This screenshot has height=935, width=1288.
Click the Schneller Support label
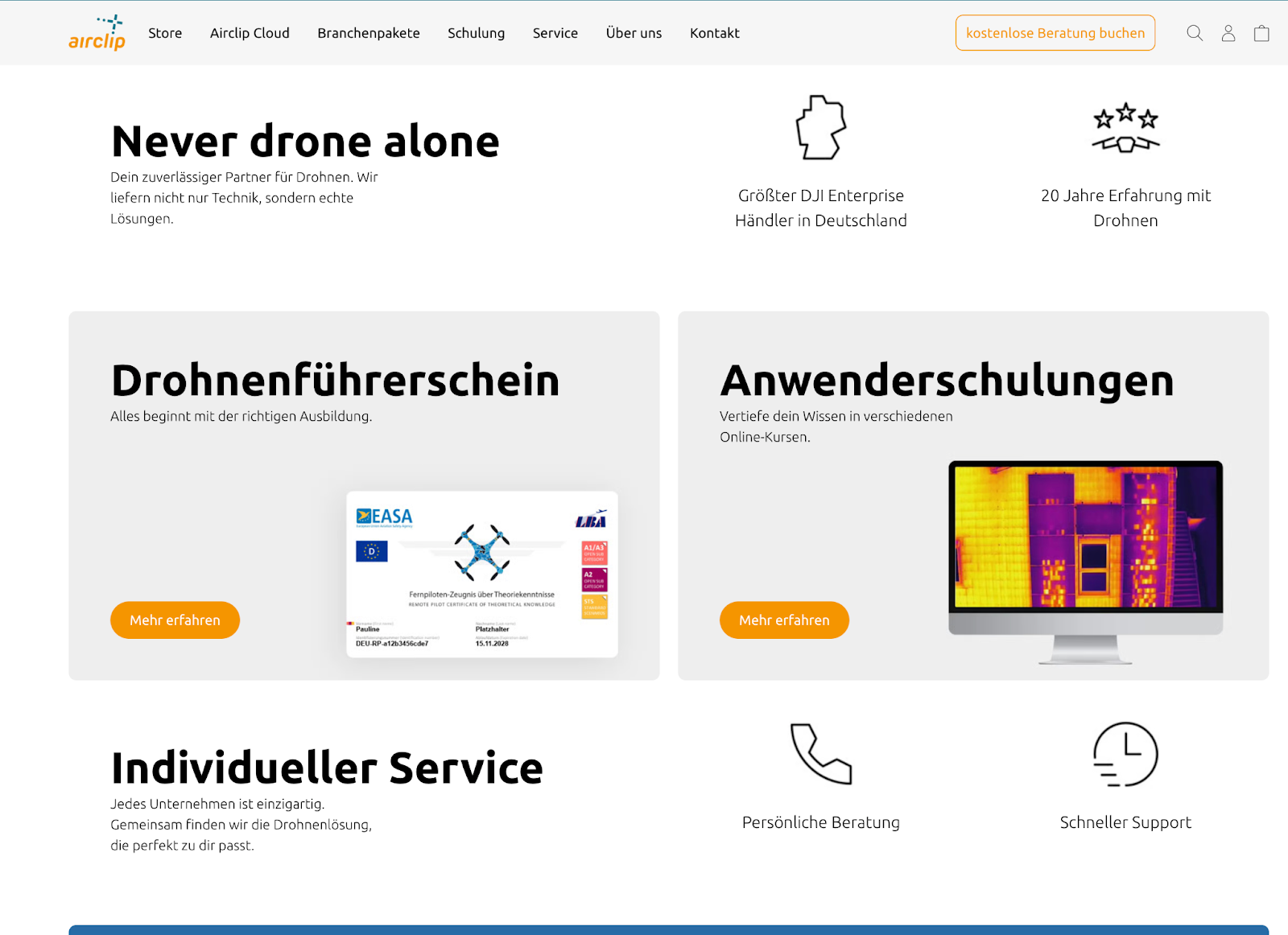tap(1125, 822)
